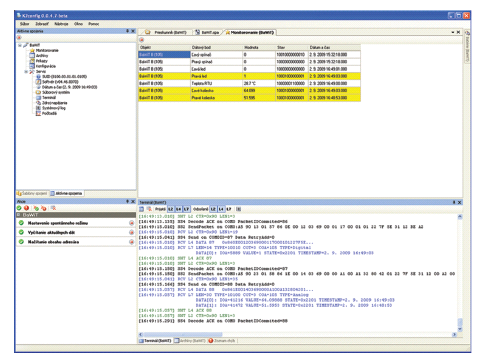Click the Terminál icon in the tree
480x360 pixels.
[38, 98]
